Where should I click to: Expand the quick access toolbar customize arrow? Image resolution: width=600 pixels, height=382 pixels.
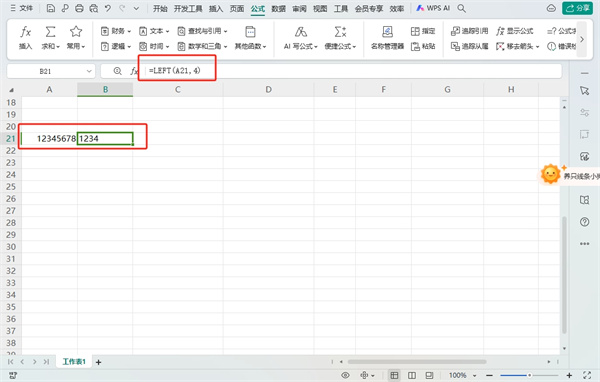[136, 8]
